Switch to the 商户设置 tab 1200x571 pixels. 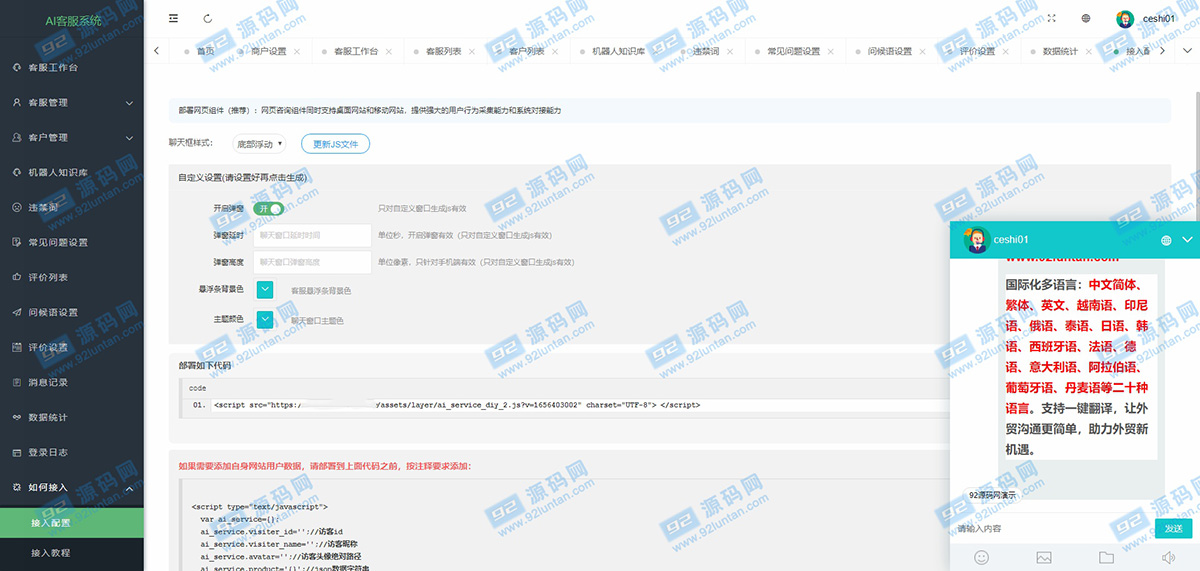pyautogui.click(x=268, y=51)
